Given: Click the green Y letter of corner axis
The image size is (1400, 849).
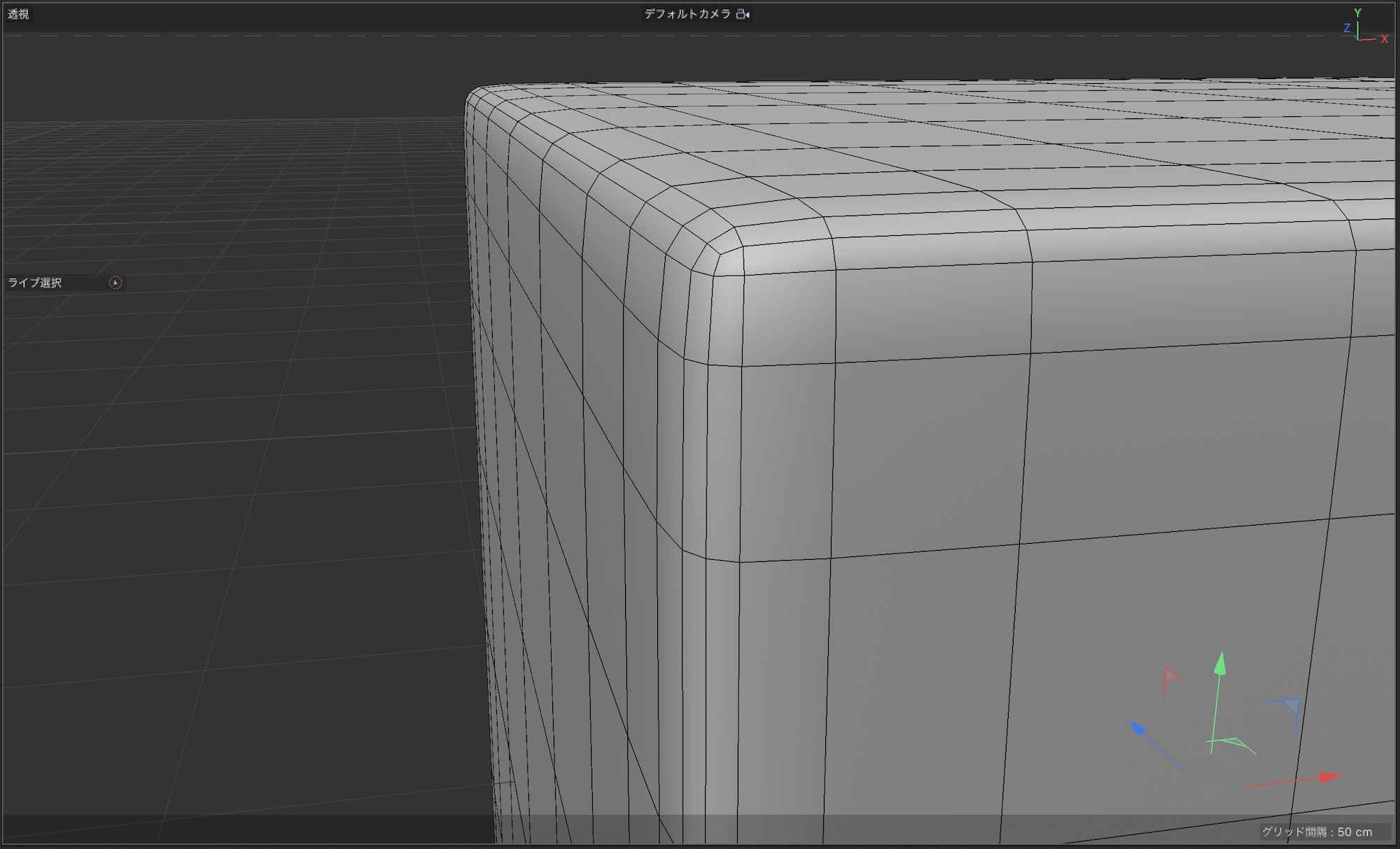Looking at the screenshot, I should 1357,13.
